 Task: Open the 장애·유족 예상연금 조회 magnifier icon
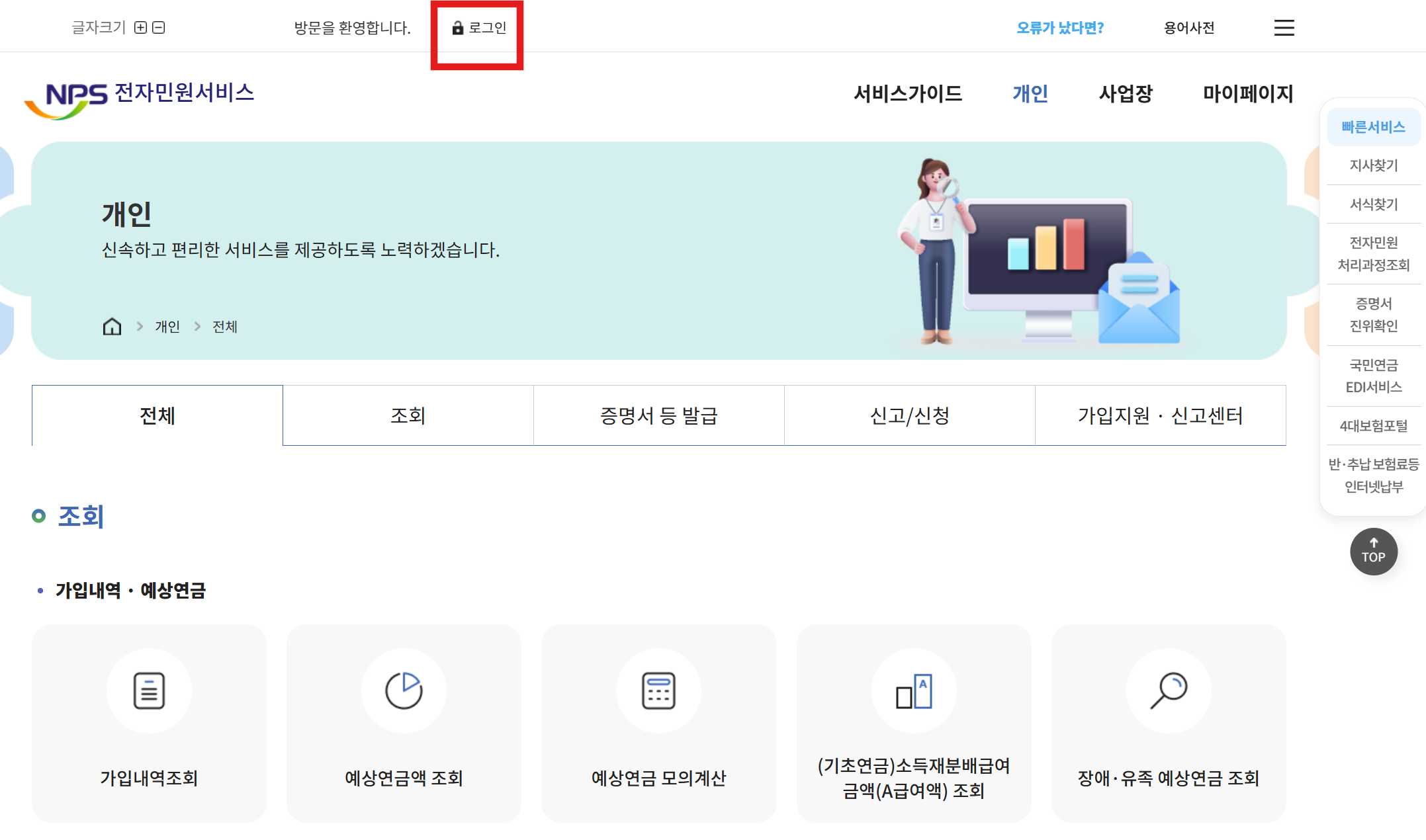coord(1169,691)
